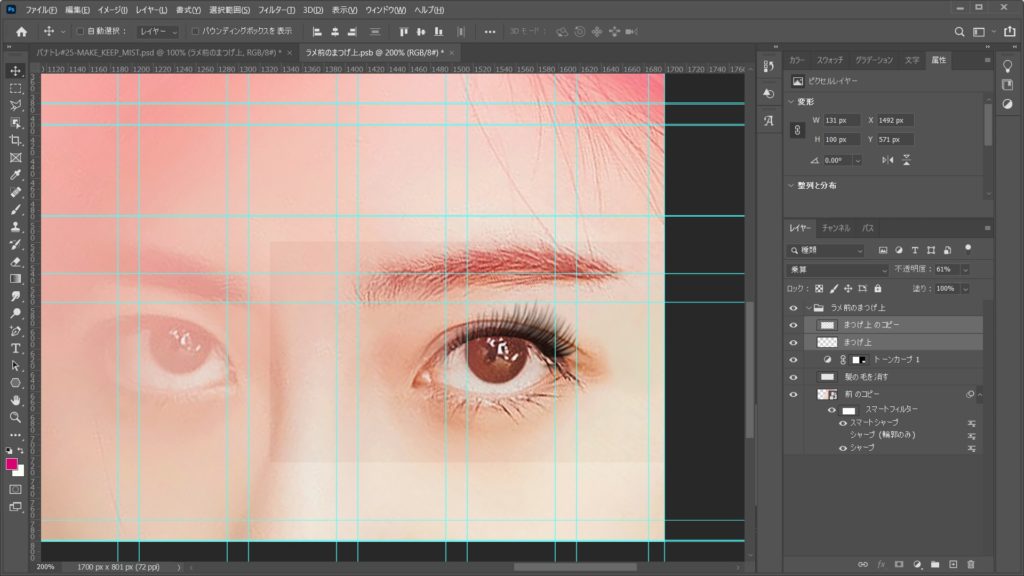The height and width of the screenshot is (576, 1024).
Task: Click the foreground color swatch
Action: point(12,464)
